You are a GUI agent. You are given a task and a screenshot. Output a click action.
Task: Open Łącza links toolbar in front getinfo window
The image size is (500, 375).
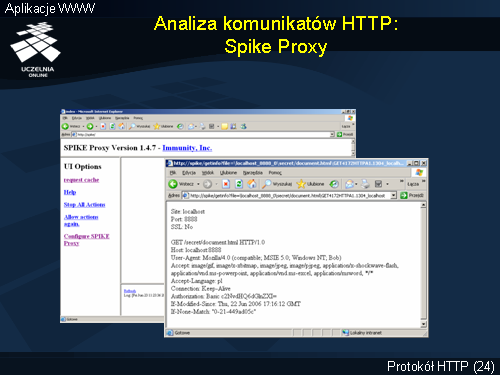(413, 184)
